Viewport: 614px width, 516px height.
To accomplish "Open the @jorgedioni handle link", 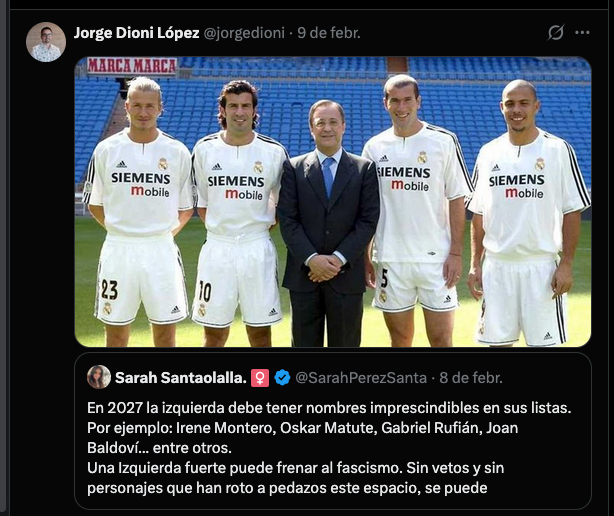I will pos(244,33).
